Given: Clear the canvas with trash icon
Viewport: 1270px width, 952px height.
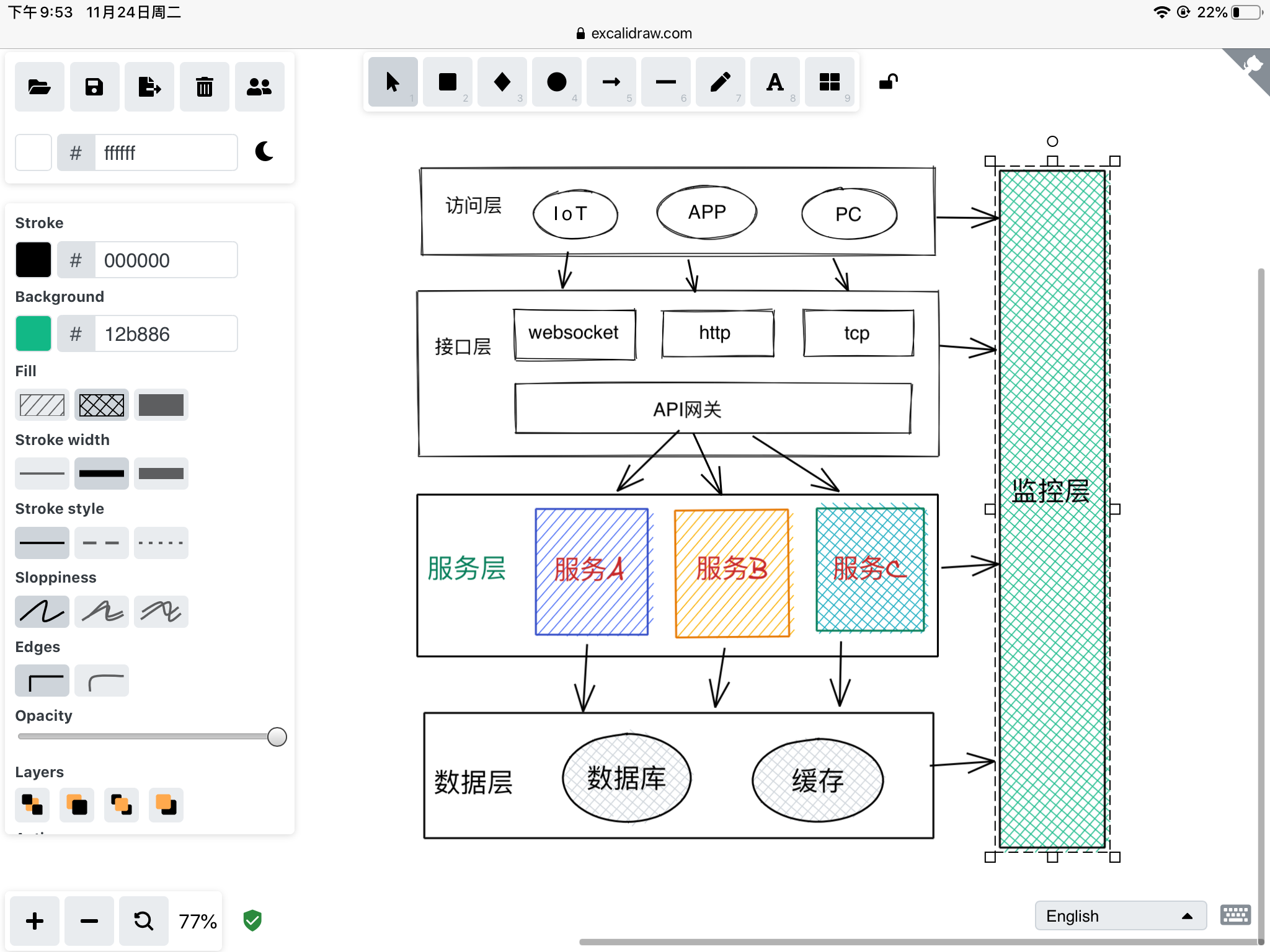Looking at the screenshot, I should (204, 87).
